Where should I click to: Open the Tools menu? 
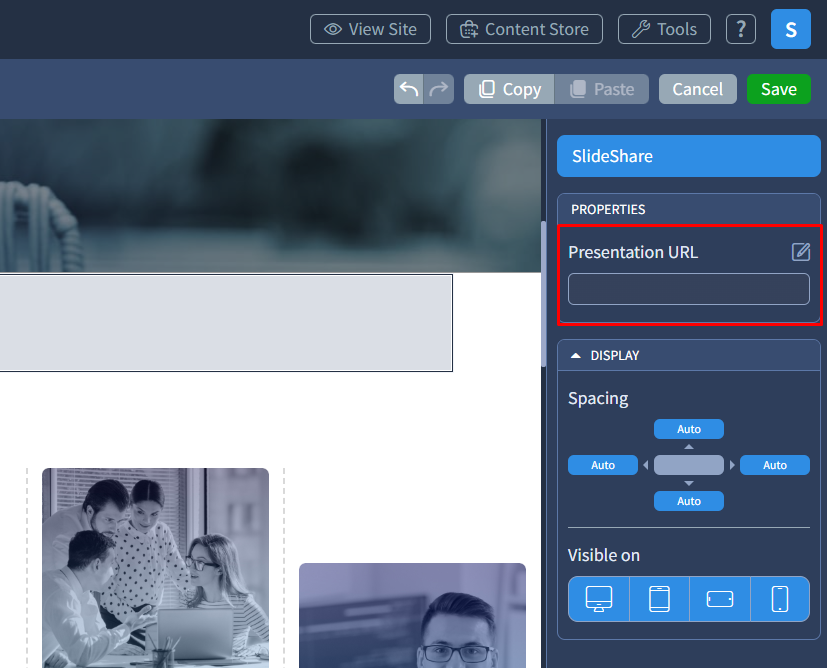coord(664,29)
